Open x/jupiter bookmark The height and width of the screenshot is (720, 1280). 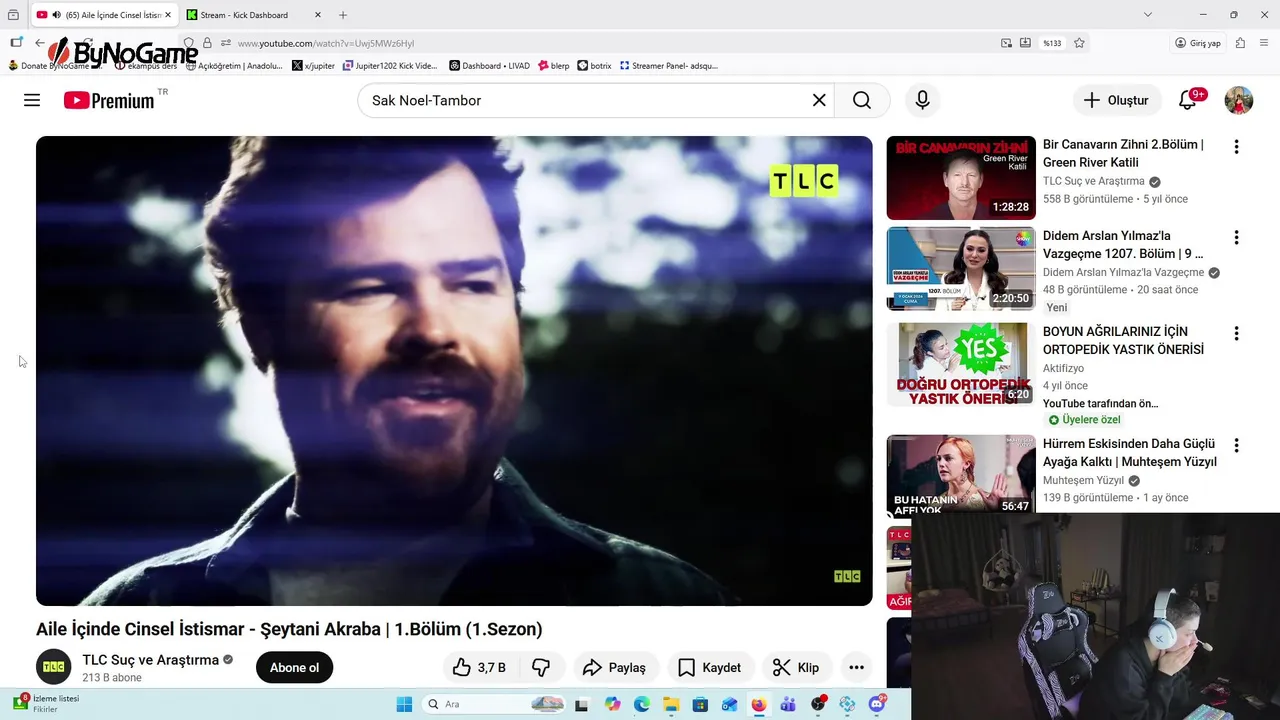(x=313, y=65)
